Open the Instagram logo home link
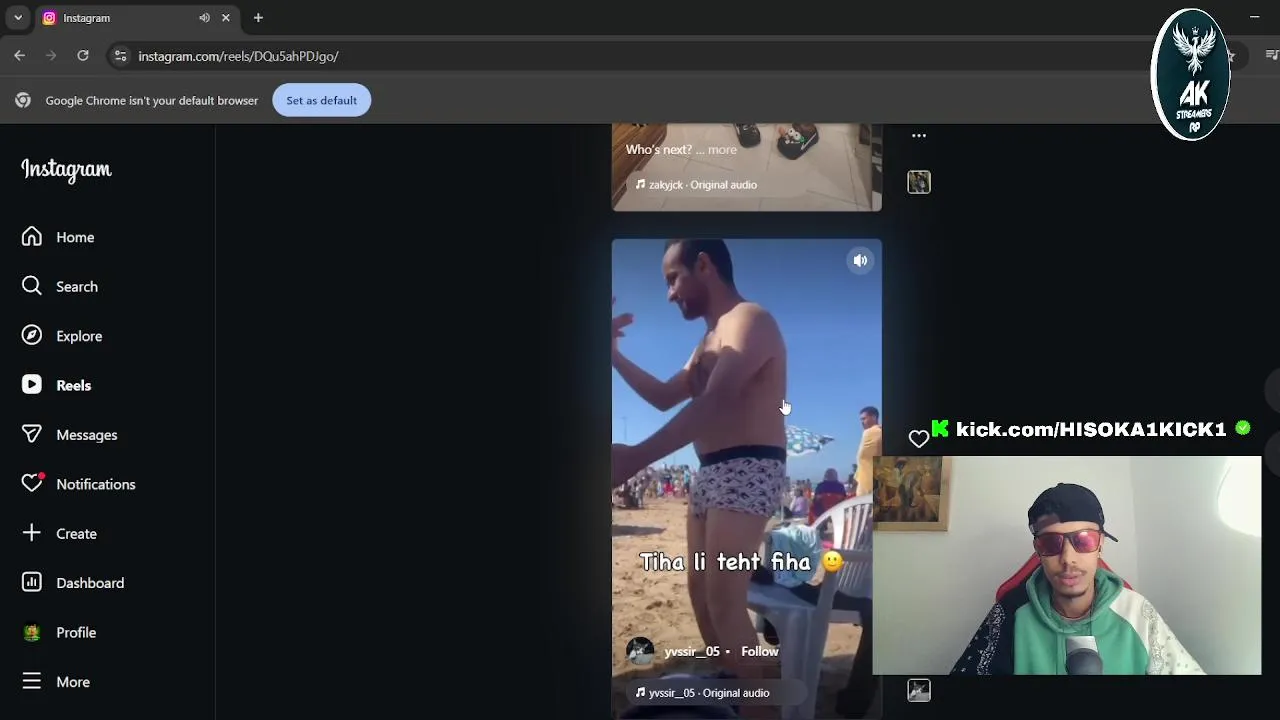 click(x=66, y=170)
